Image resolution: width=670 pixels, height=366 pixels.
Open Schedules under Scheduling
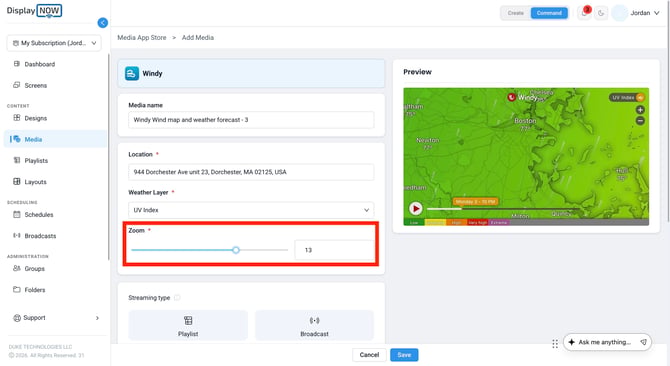click(38, 215)
